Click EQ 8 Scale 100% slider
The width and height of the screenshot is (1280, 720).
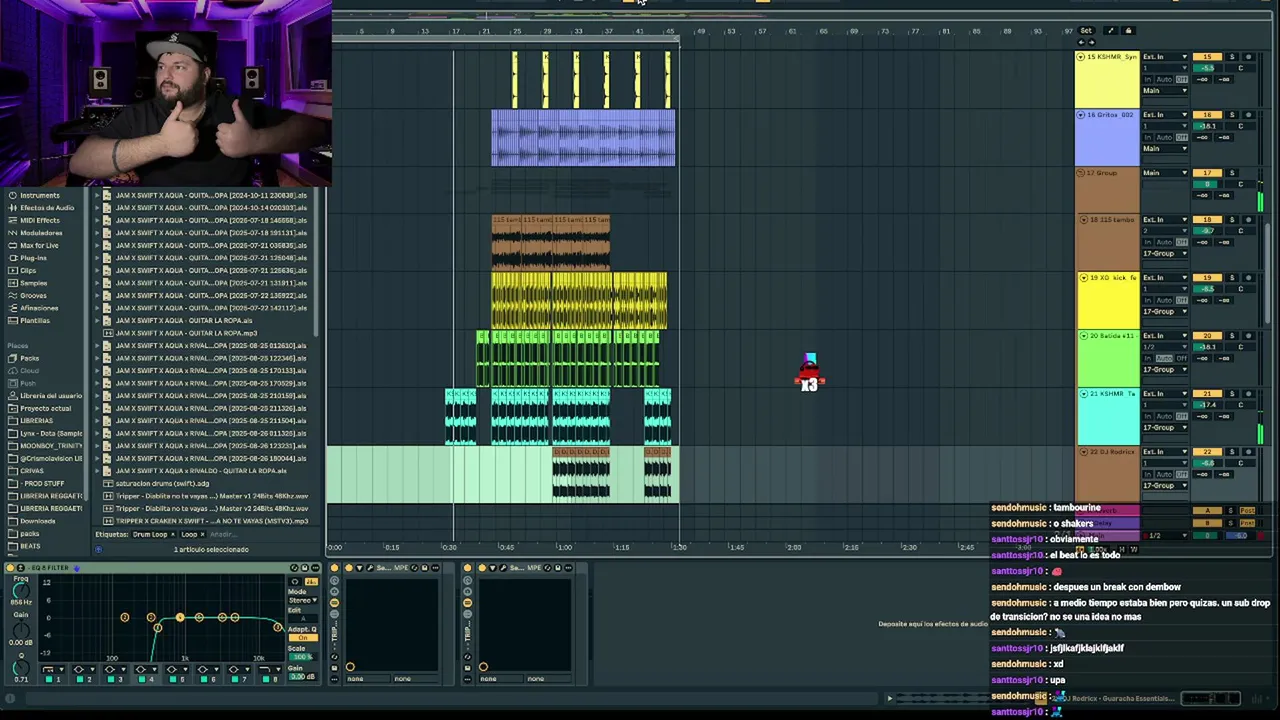coord(302,657)
